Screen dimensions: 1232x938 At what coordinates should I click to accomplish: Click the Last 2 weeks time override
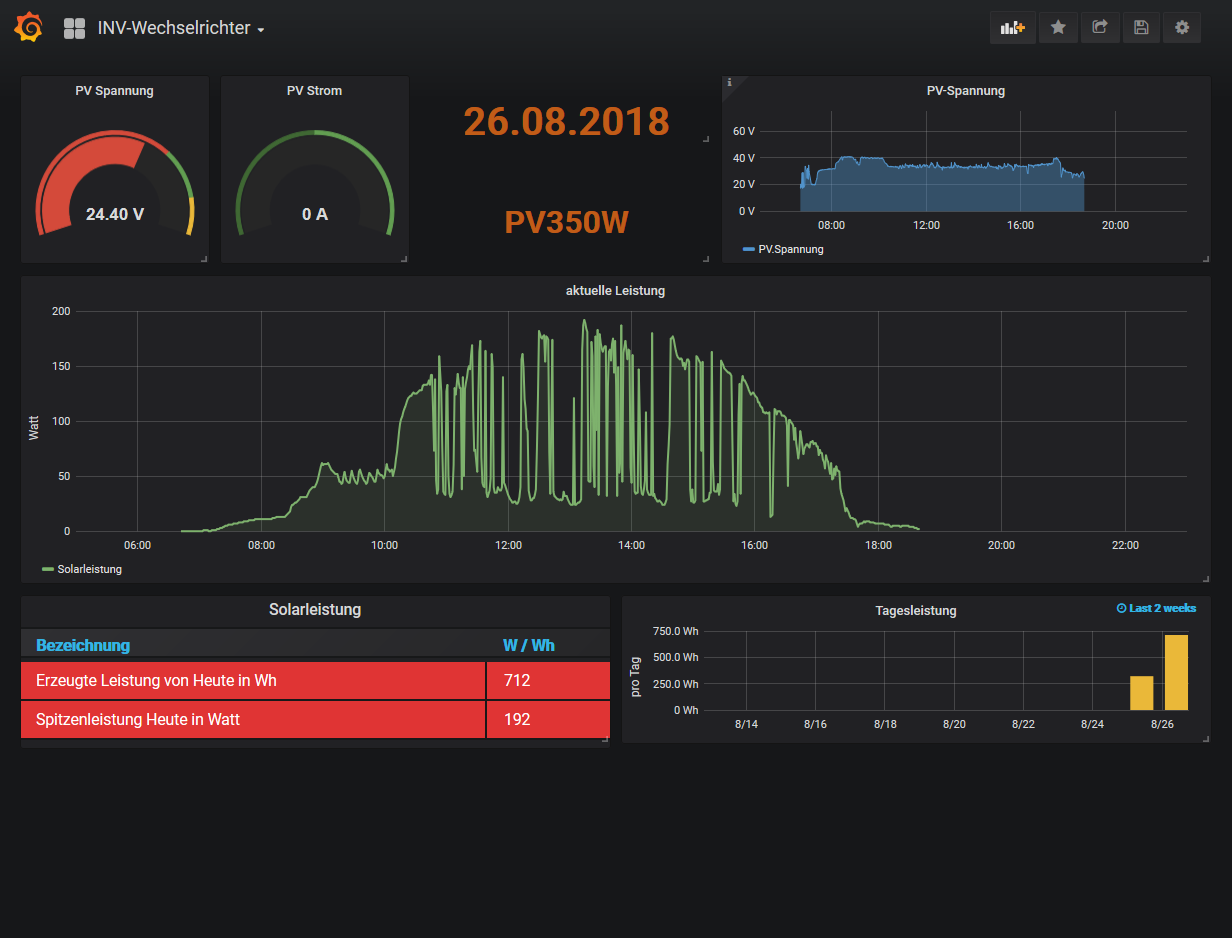point(1156,608)
